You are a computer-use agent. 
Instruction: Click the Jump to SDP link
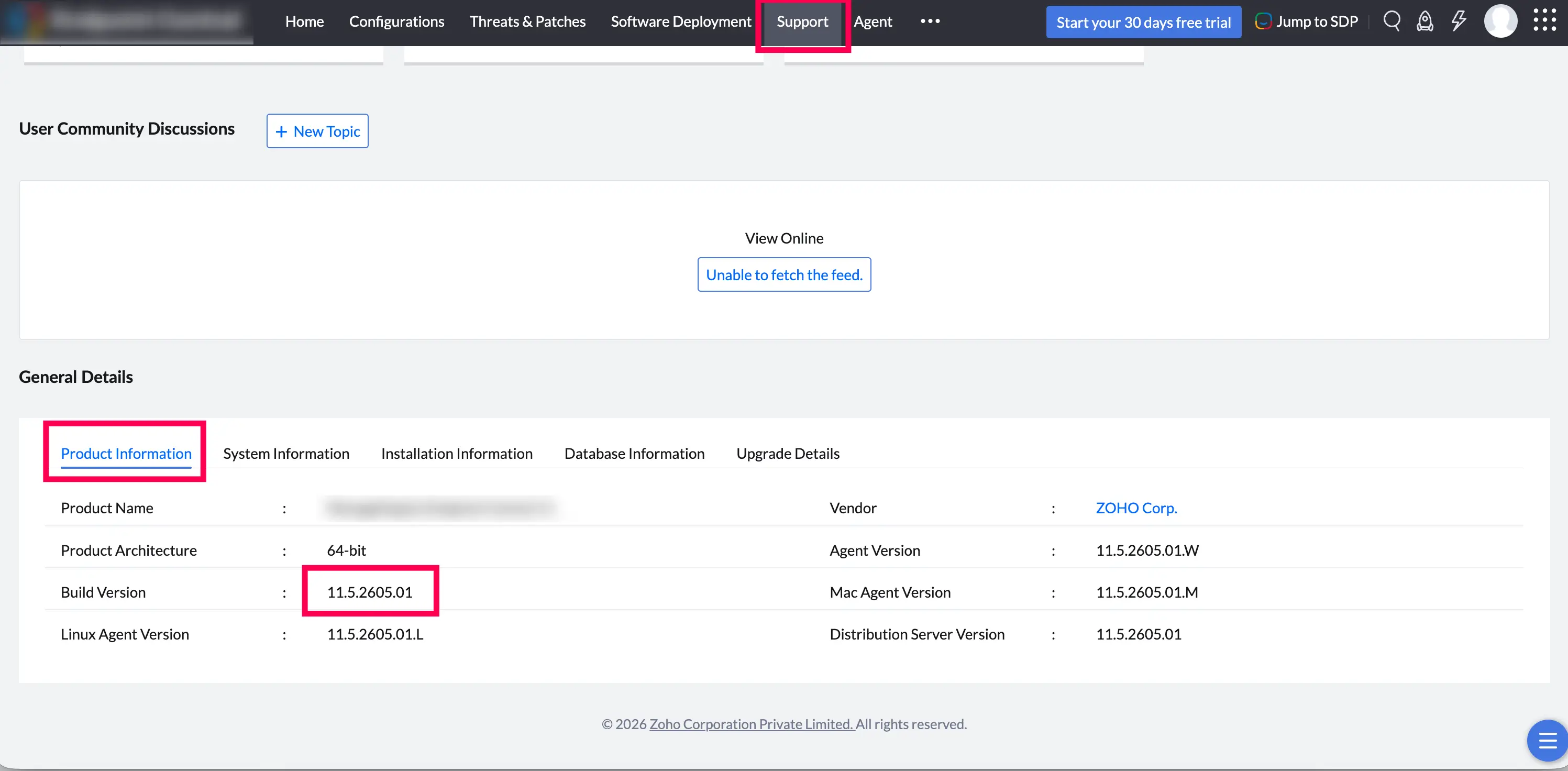point(1317,21)
